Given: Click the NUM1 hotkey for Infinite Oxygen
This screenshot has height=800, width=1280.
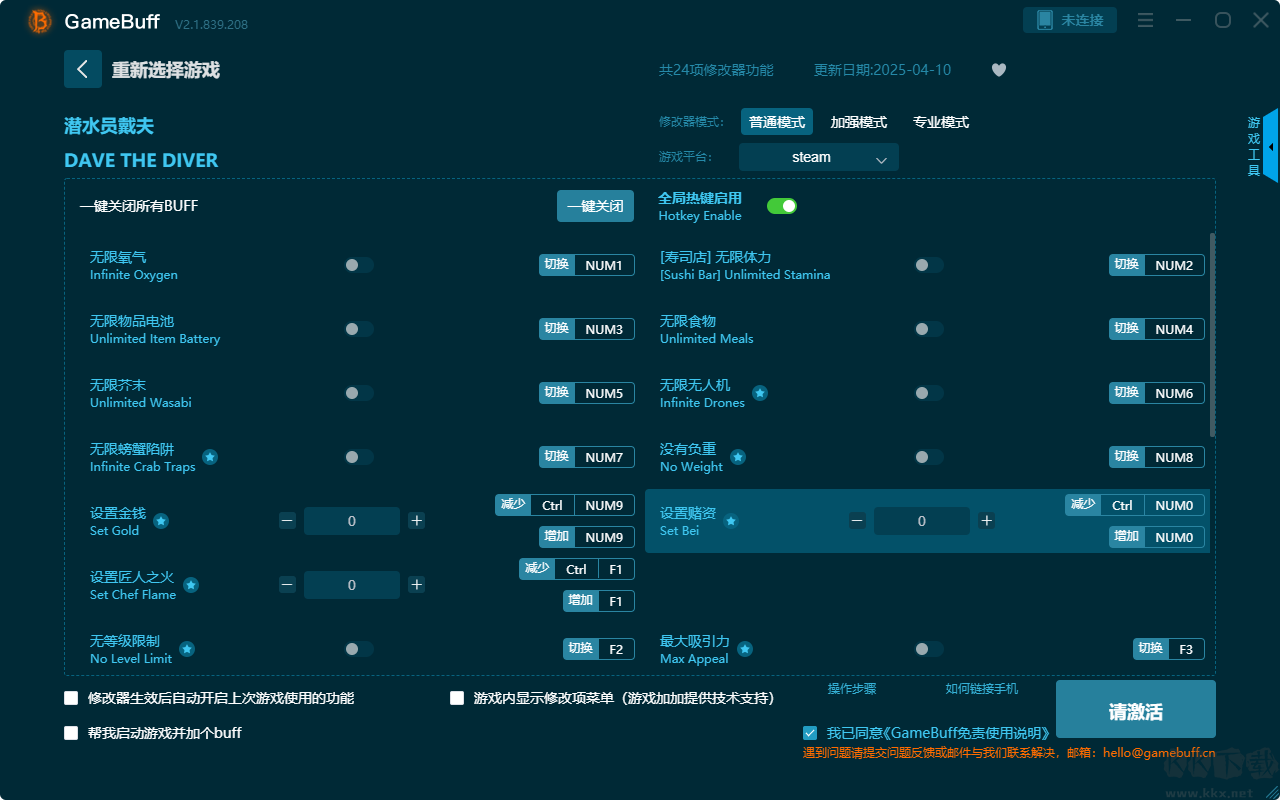Looking at the screenshot, I should click(604, 265).
